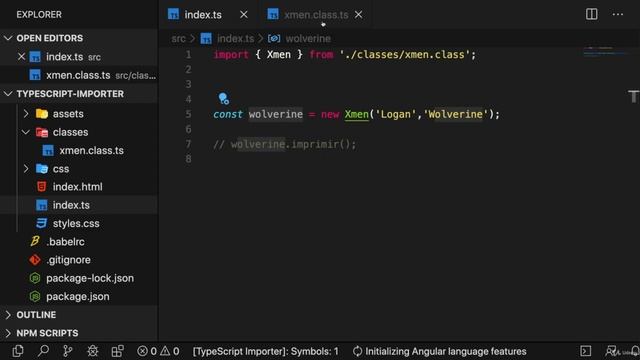This screenshot has height=360, width=640.
Task: Click the red classes folder icon
Action: (42, 132)
